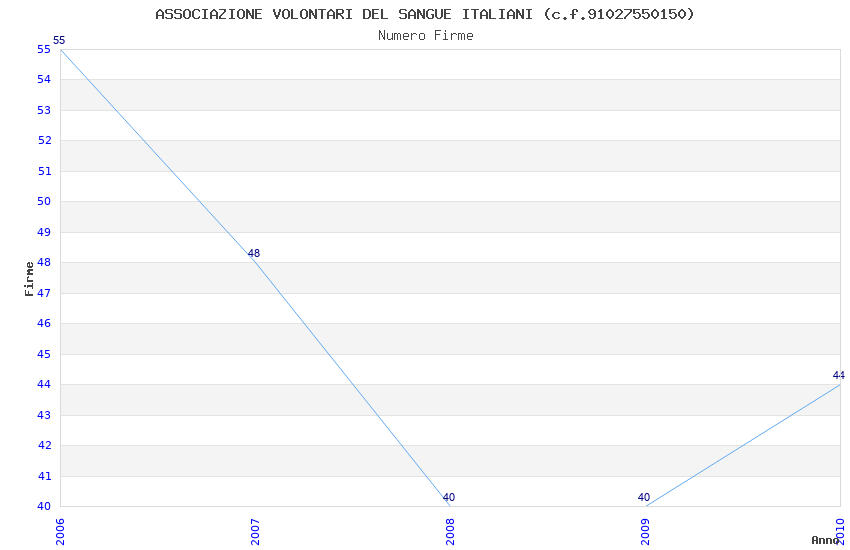The height and width of the screenshot is (550, 850).
Task: Click y-axis tick value 50
Action: 44,202
